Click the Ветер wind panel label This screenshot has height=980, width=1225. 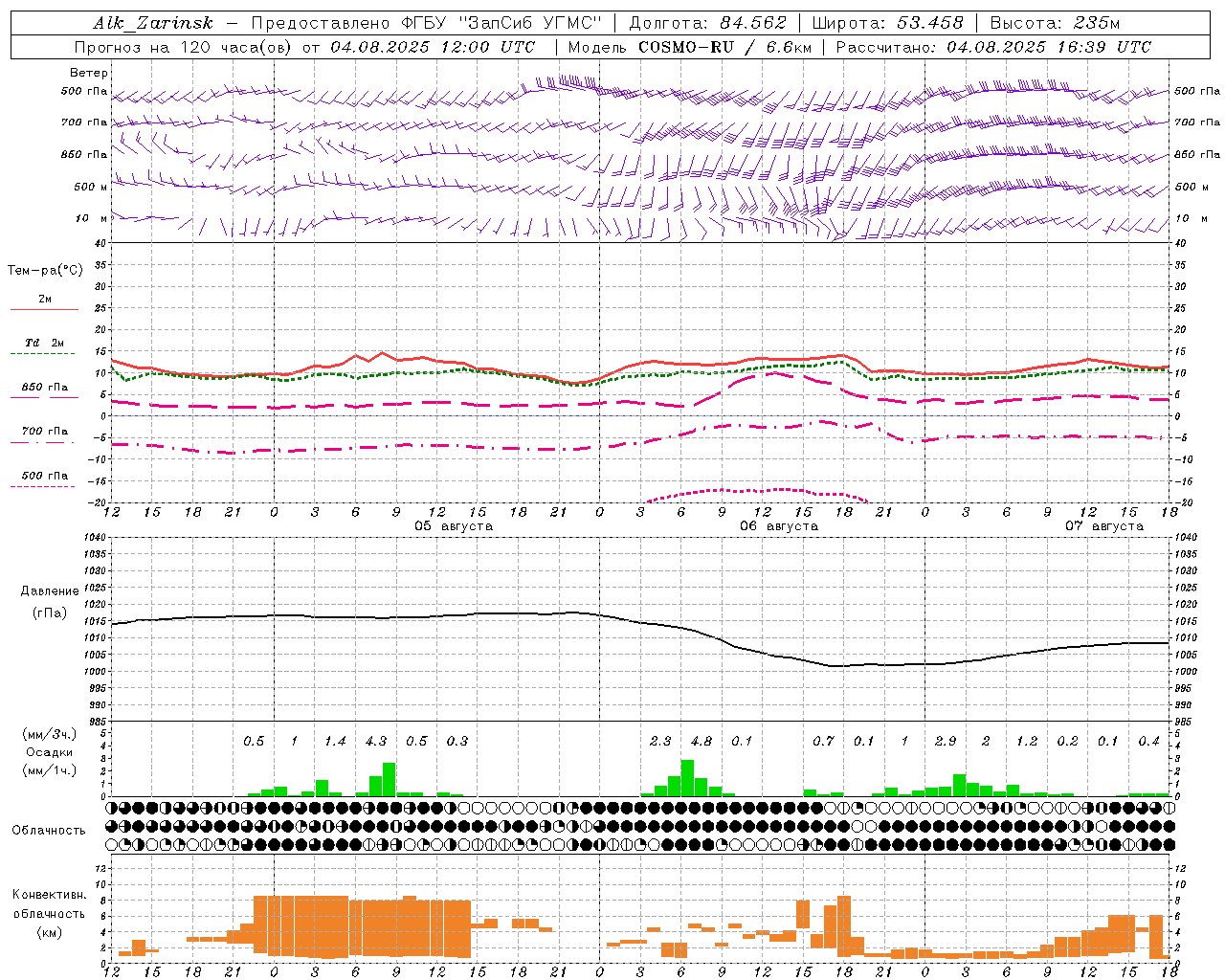pos(89,73)
